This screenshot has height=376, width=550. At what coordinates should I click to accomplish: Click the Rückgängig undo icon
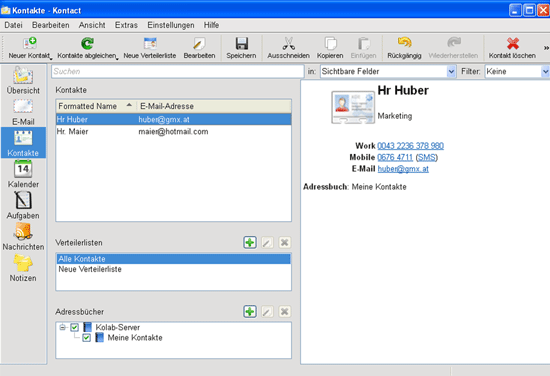404,43
